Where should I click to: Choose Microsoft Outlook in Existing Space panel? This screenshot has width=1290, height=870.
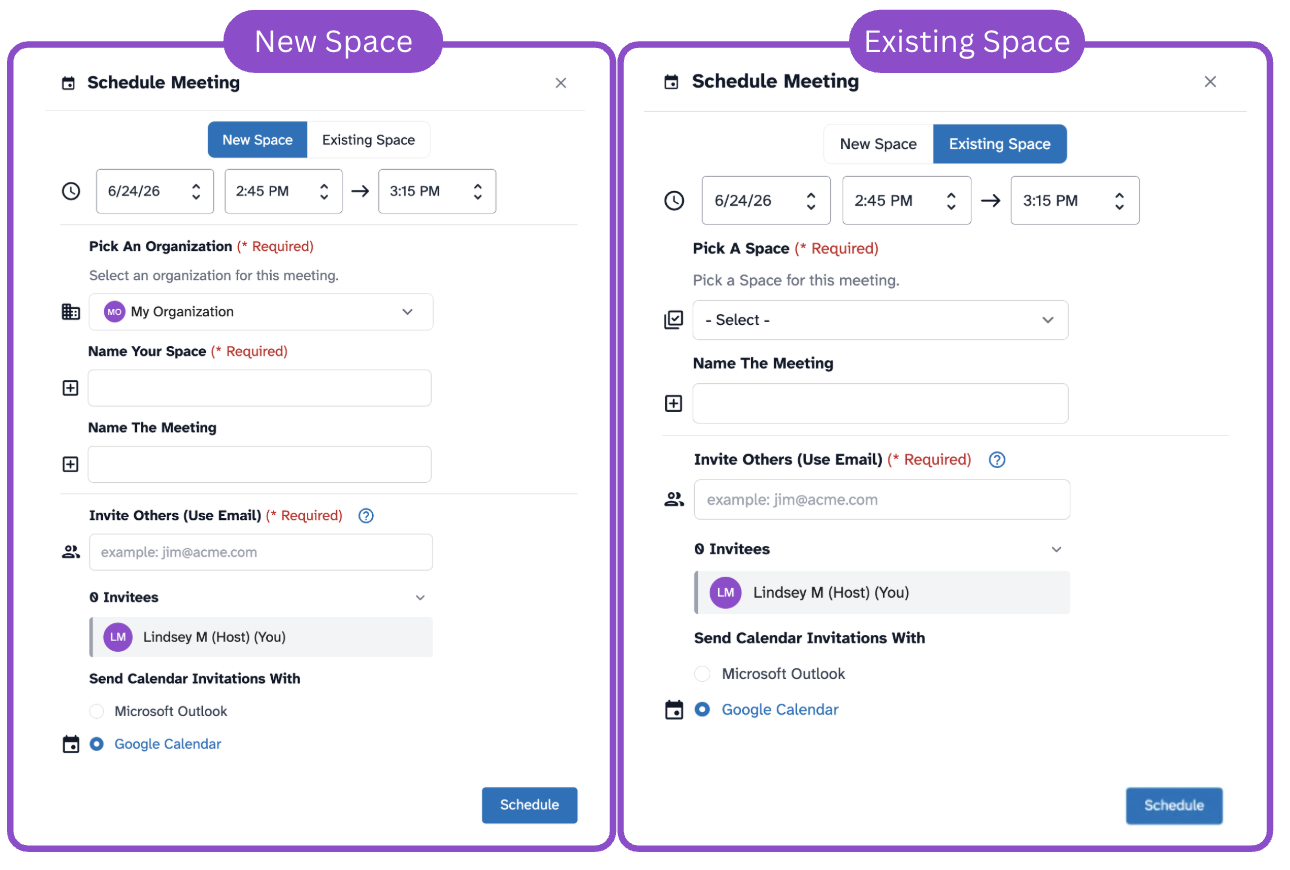(x=702, y=674)
